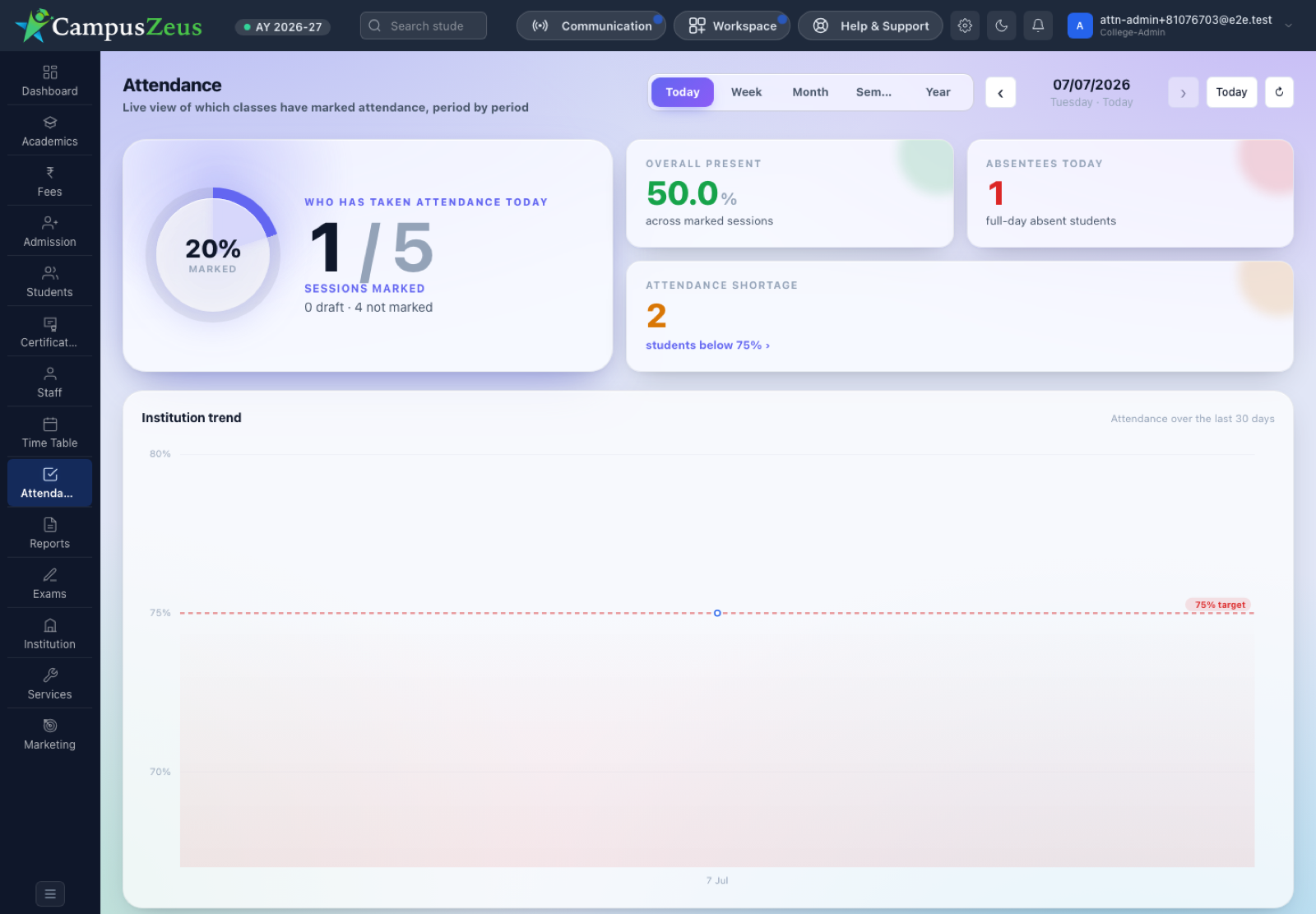
Task: Switch to Year view
Action: point(938,92)
